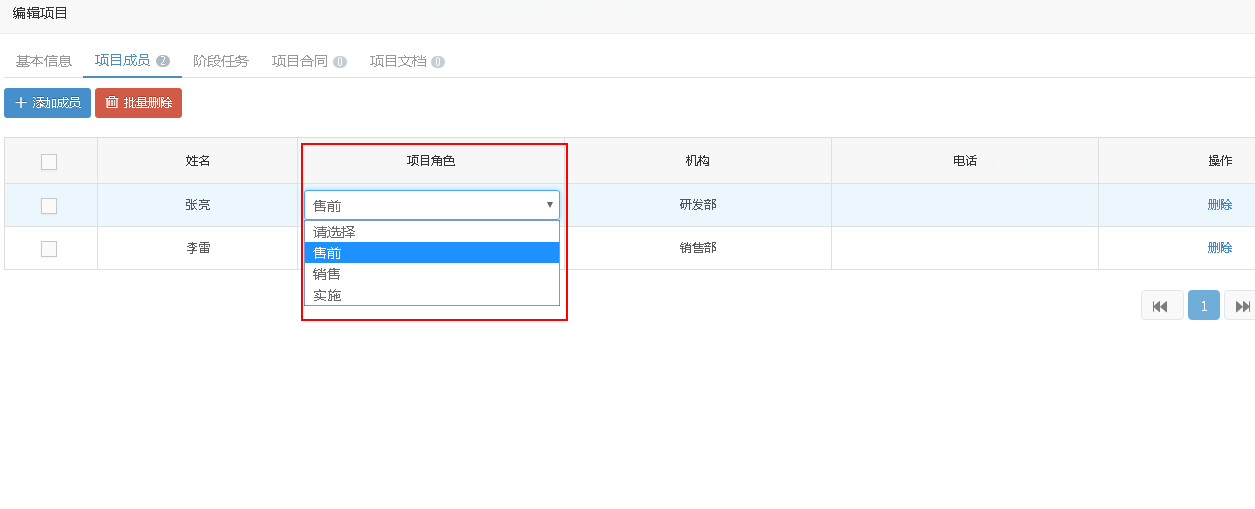Go to first page arrow icon
Image resolution: width=1255 pixels, height=509 pixels.
coord(1161,306)
